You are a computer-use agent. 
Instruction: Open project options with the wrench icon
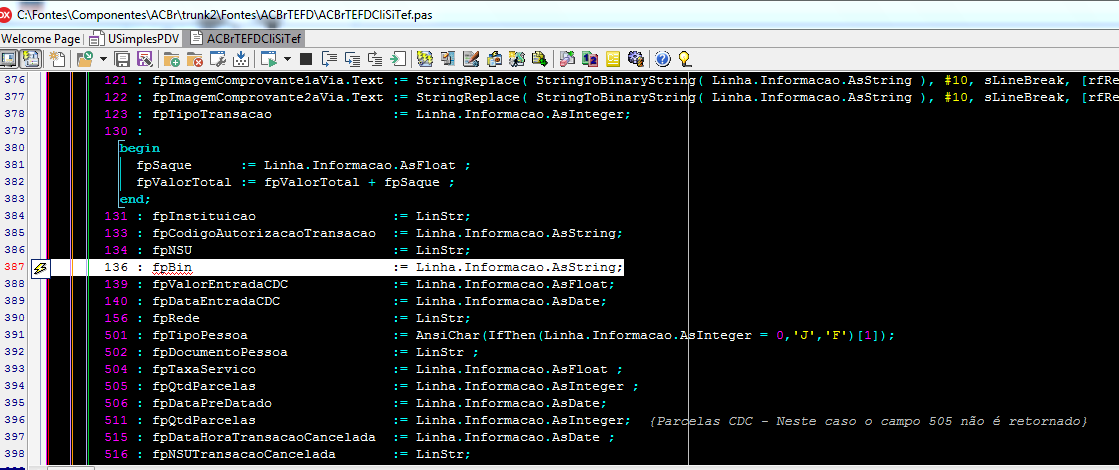click(x=217, y=58)
